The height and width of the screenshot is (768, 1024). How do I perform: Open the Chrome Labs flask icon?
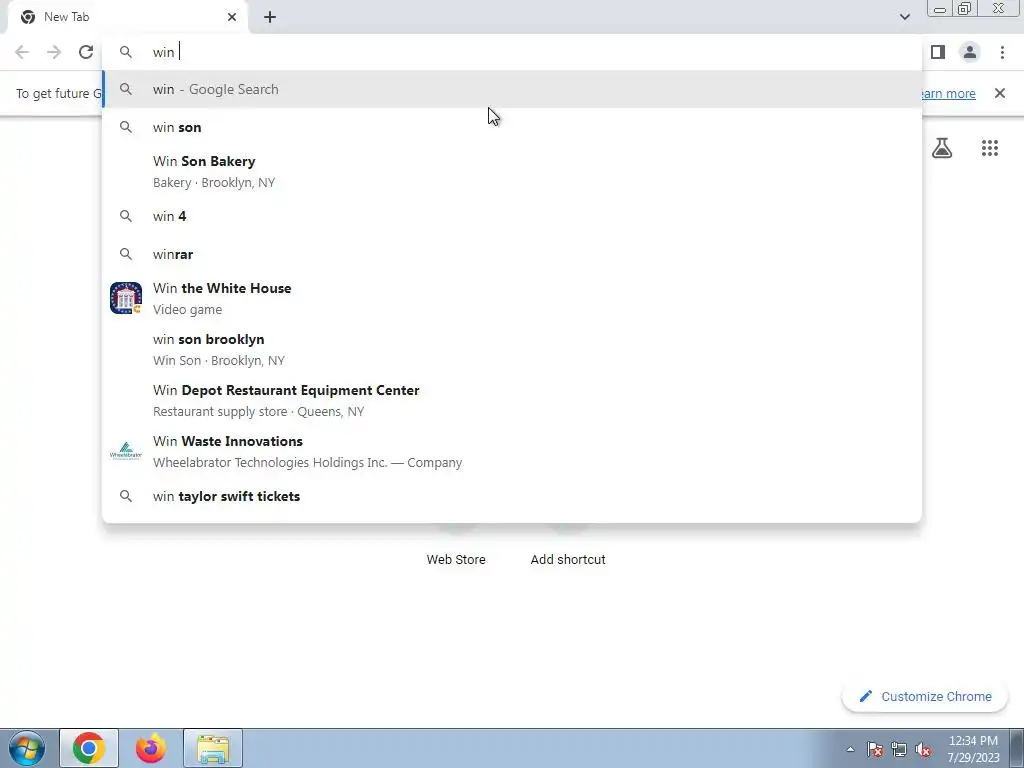(x=942, y=148)
